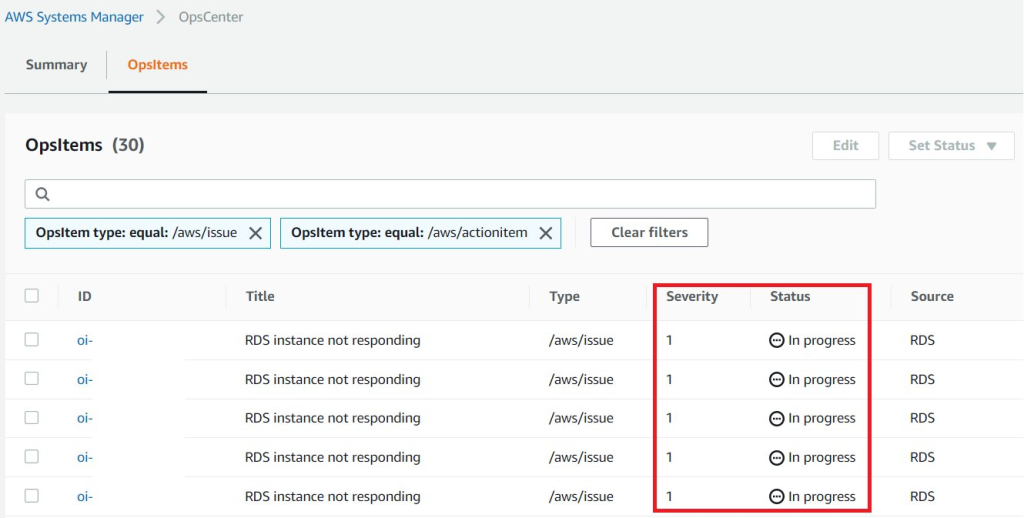Click the search magnifier icon

(x=42, y=194)
